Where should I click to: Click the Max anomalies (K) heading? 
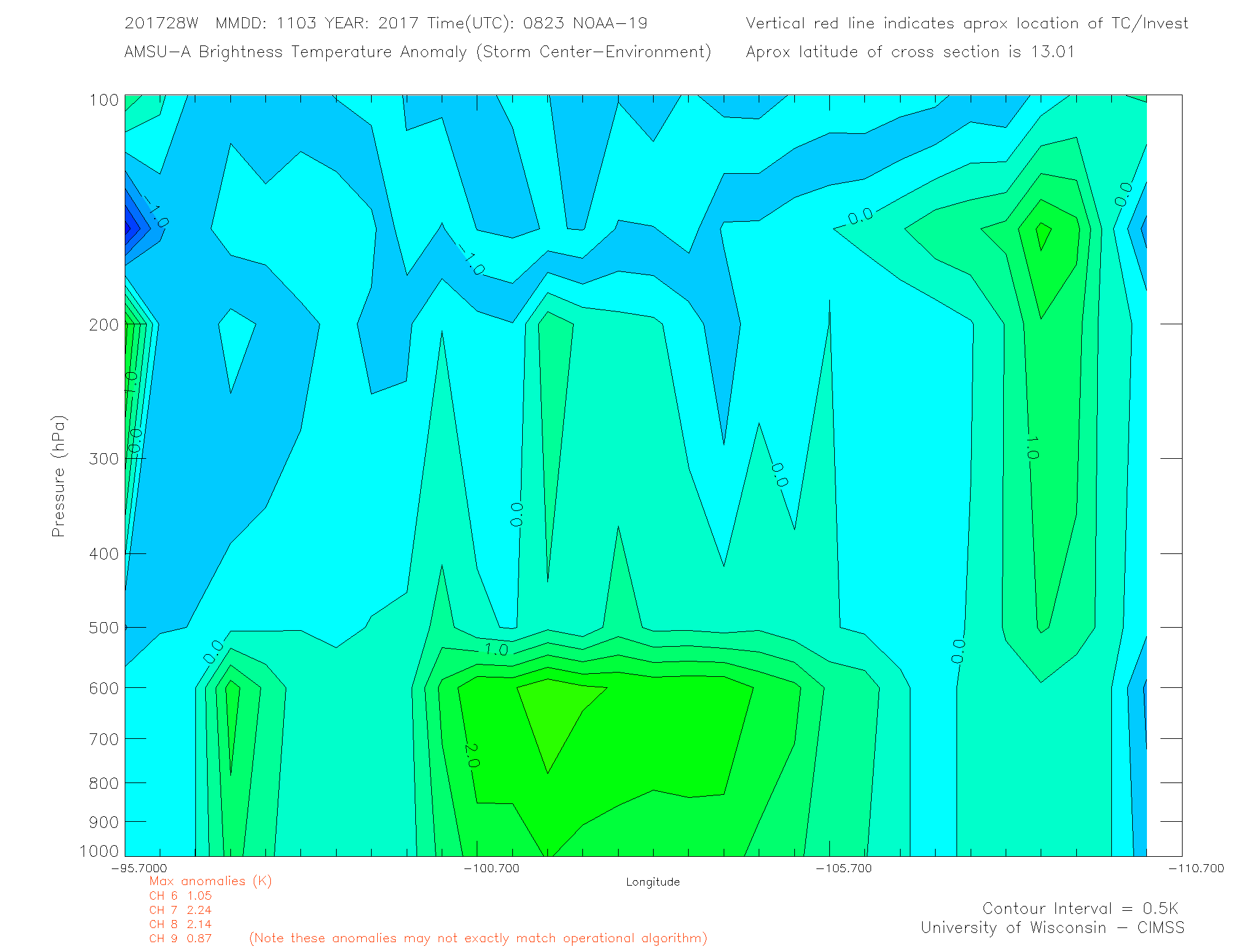(210, 881)
